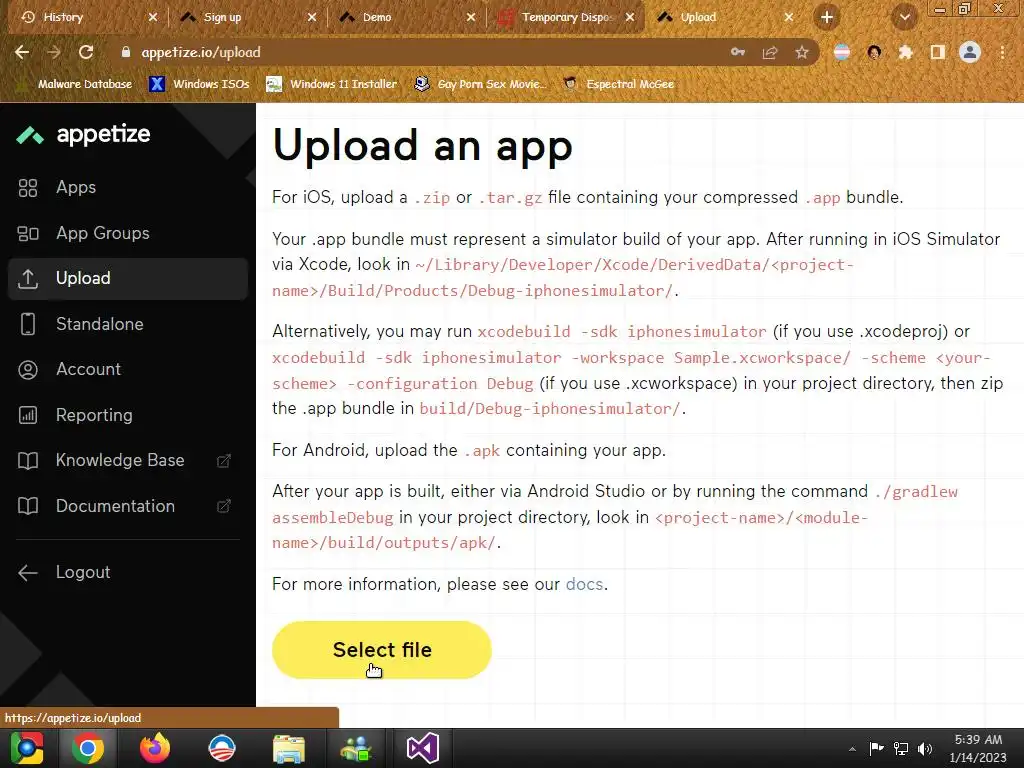Click the appetize logo in sidebar

(x=84, y=135)
